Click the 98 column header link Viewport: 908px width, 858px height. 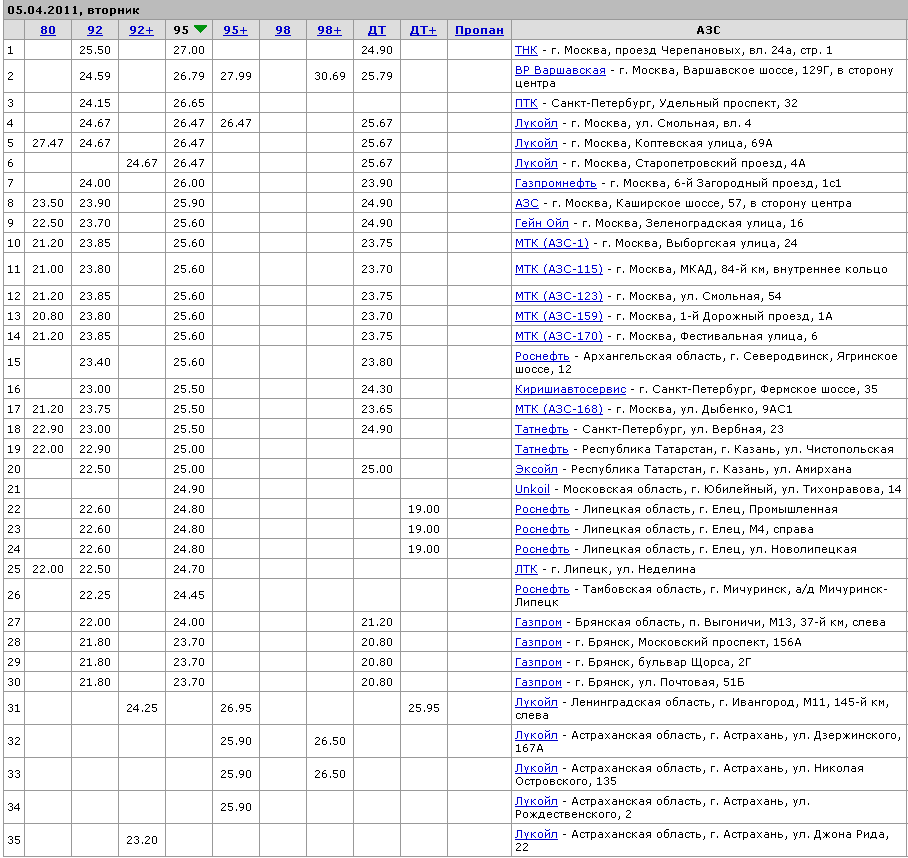point(283,30)
